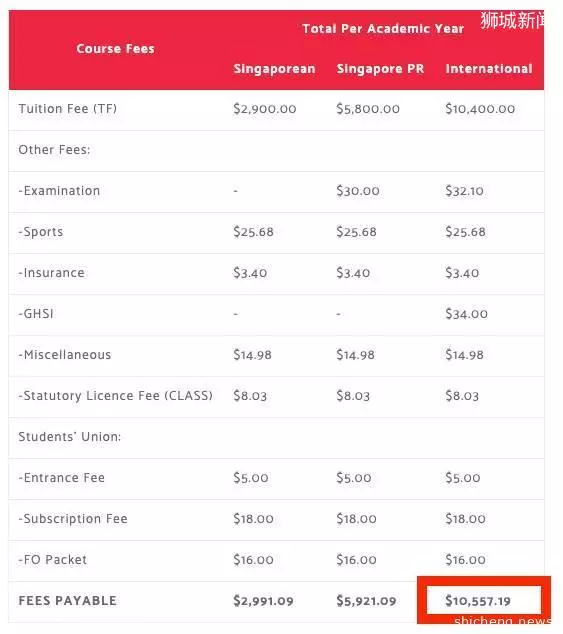The width and height of the screenshot is (563, 634).
Task: Click the $5,921.09 Singapore PR total
Action: coord(366,601)
